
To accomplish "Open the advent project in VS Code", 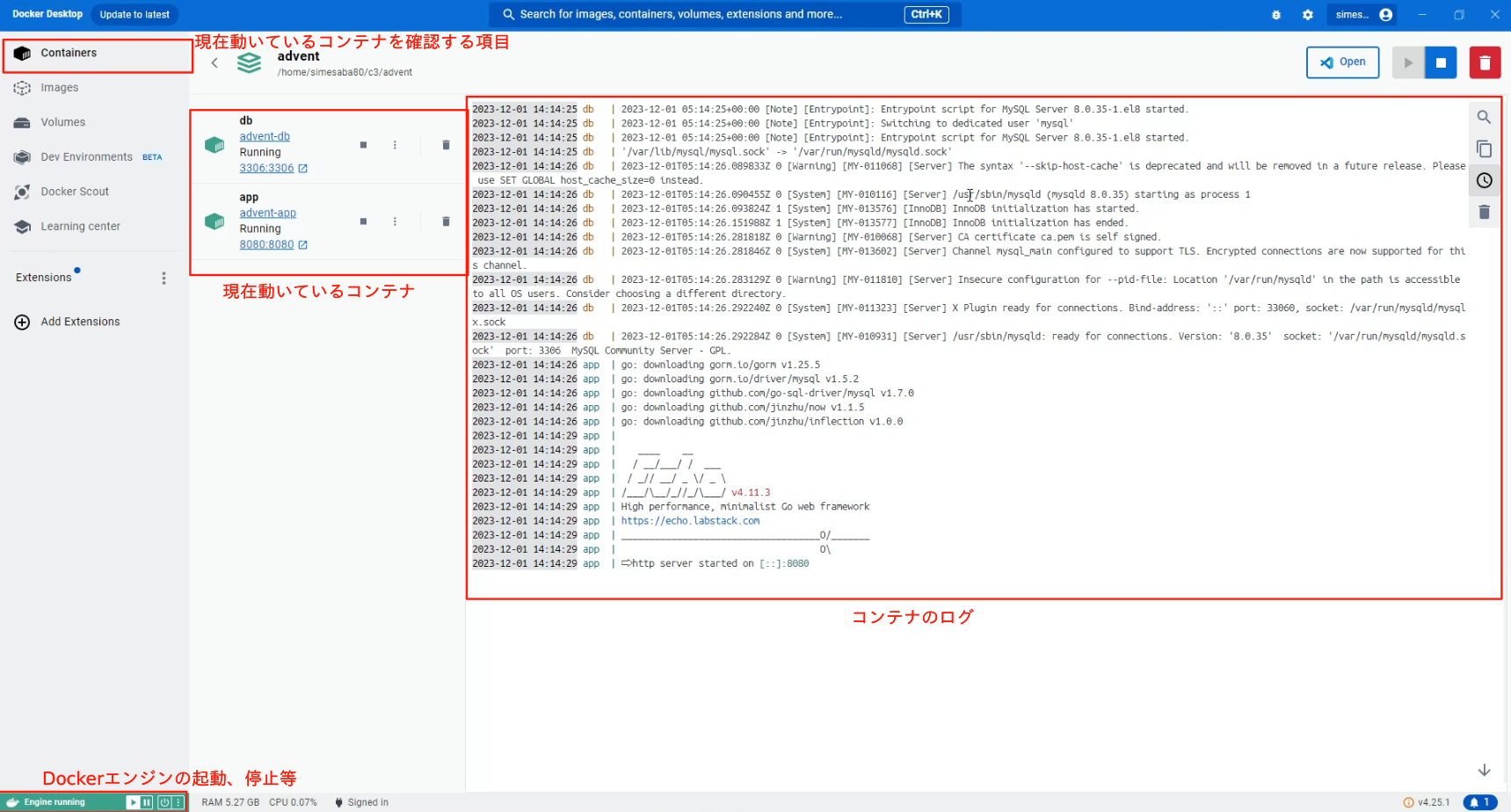I will pyautogui.click(x=1342, y=62).
